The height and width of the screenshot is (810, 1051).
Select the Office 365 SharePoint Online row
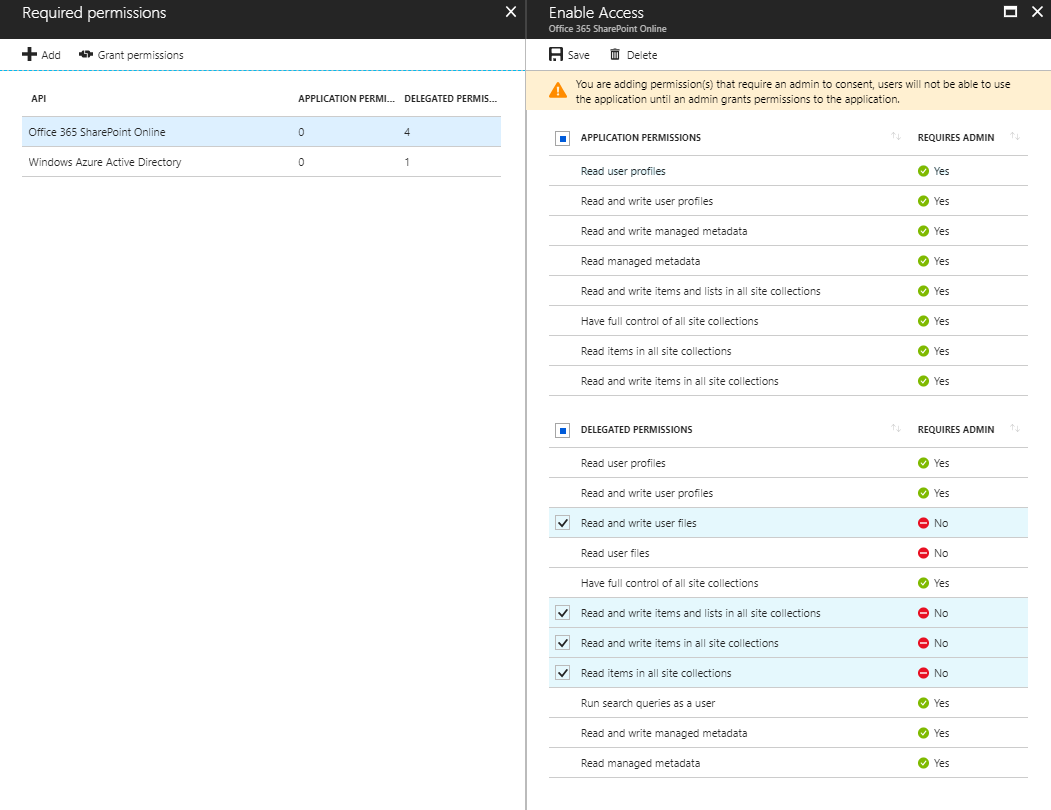pyautogui.click(x=97, y=132)
